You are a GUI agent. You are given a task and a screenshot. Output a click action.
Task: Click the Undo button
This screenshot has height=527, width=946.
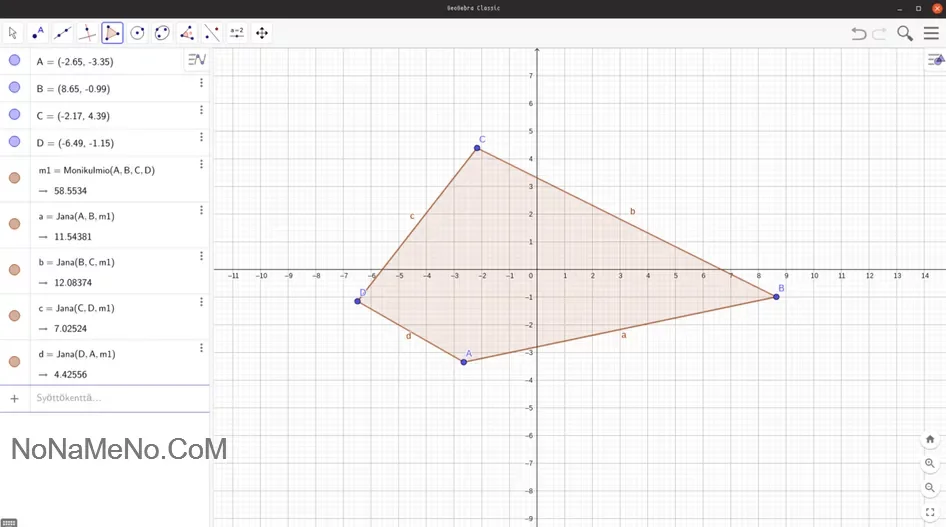tap(858, 33)
